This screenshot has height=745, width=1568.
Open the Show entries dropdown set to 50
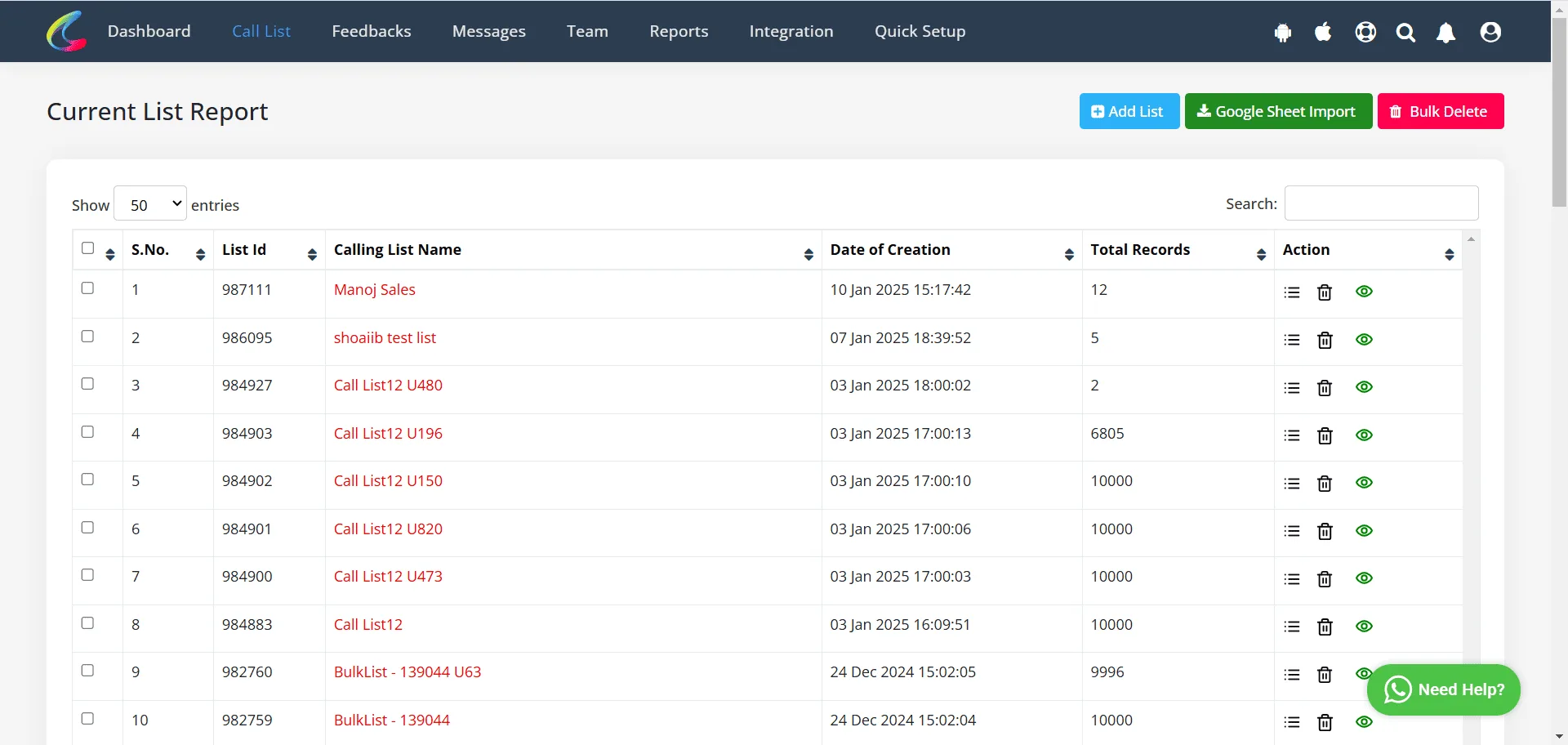(150, 204)
